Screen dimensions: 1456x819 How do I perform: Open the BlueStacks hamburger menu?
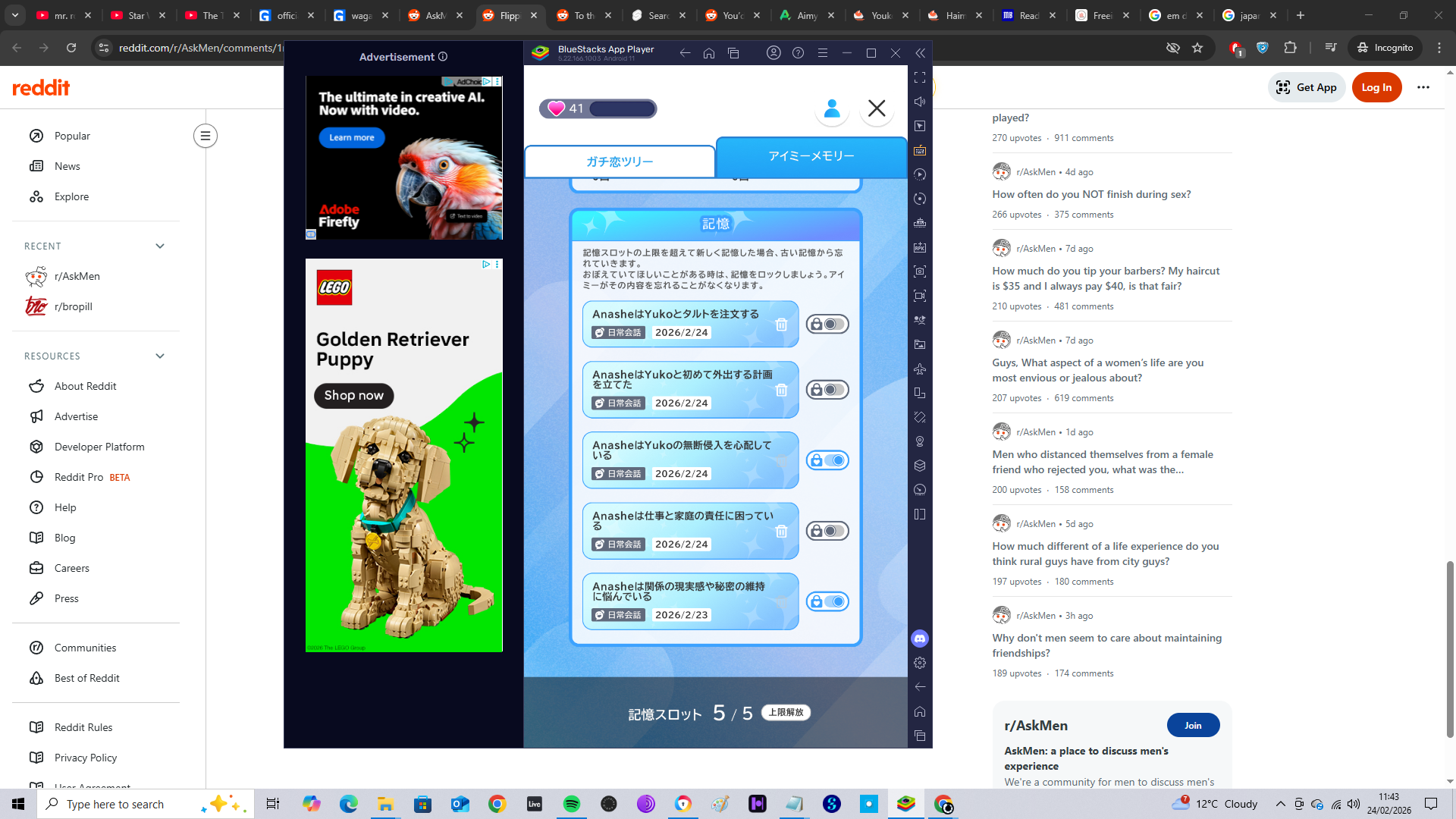tap(822, 53)
